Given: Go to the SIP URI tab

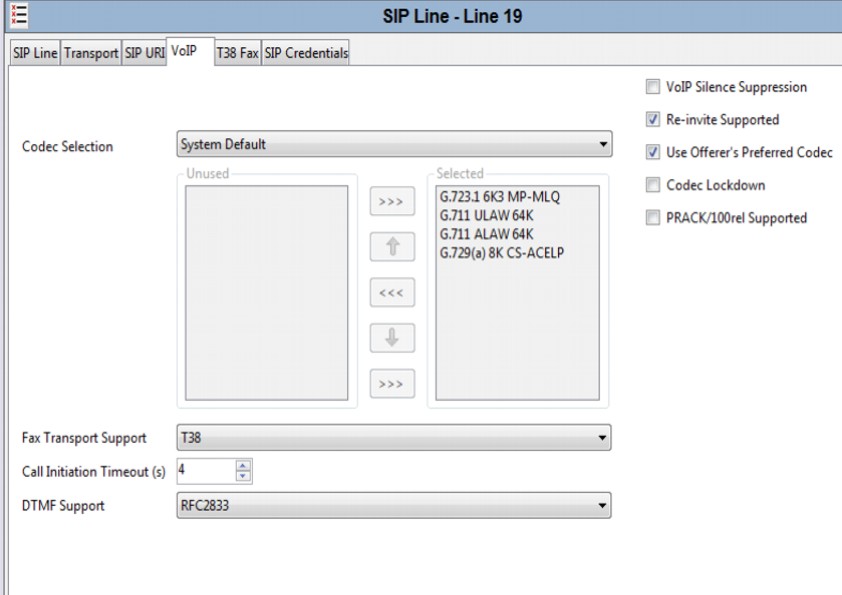Looking at the screenshot, I should pos(144,53).
